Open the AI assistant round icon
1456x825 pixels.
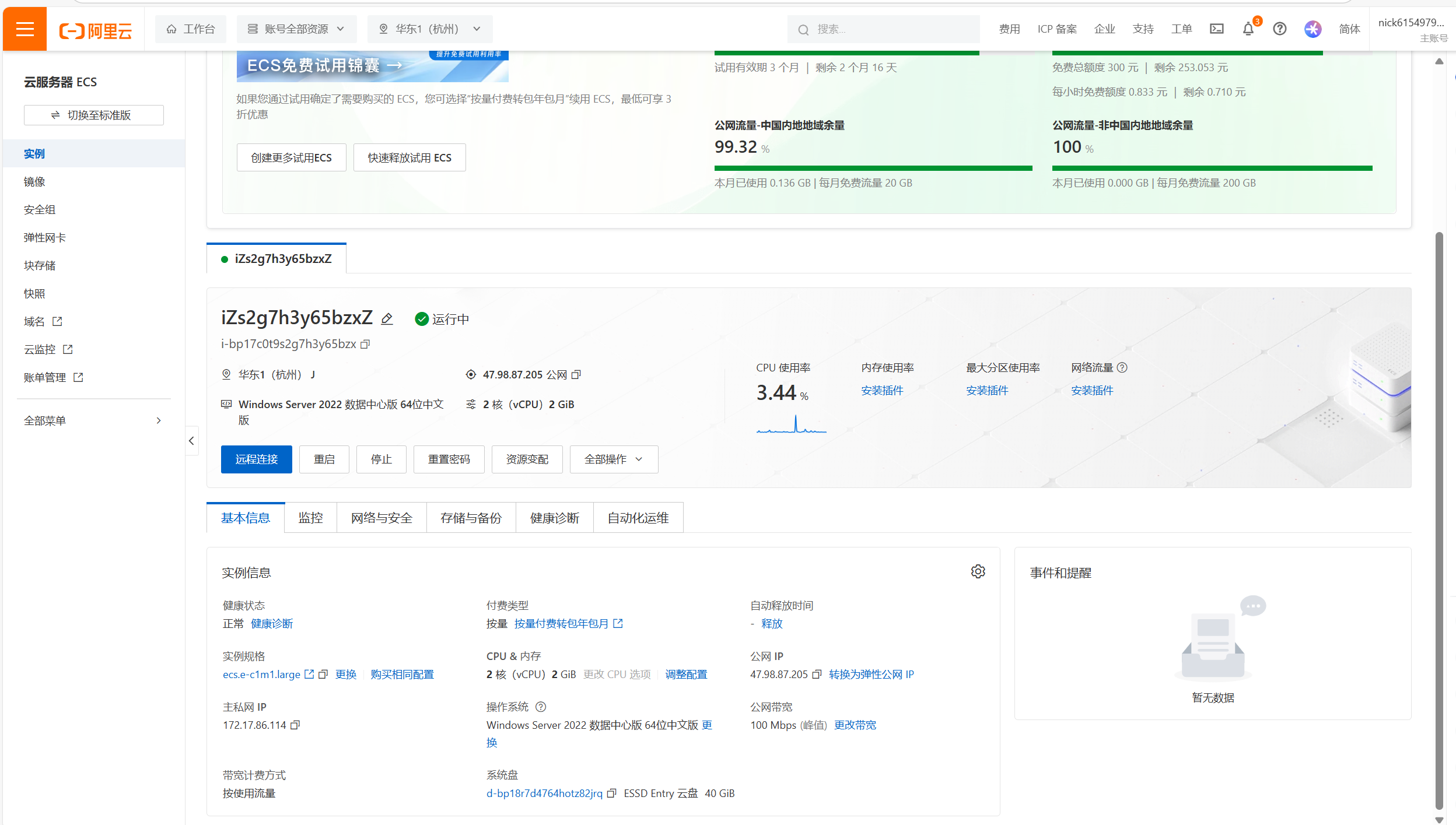pyautogui.click(x=1312, y=29)
